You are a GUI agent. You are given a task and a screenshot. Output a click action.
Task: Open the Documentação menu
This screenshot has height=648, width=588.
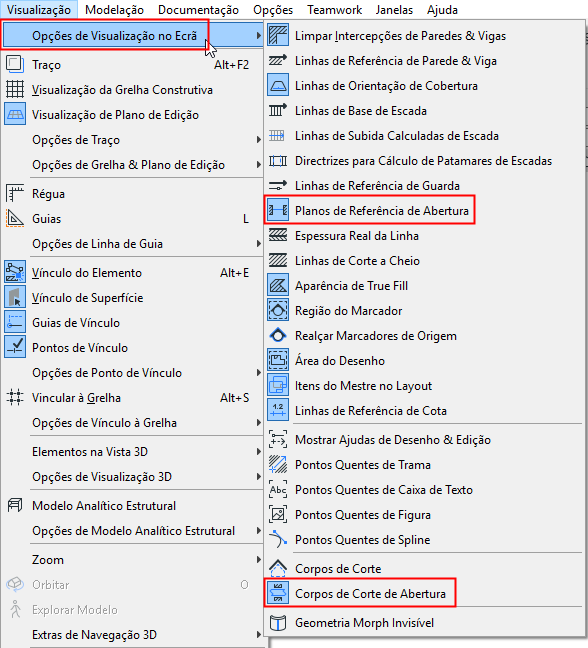point(198,10)
